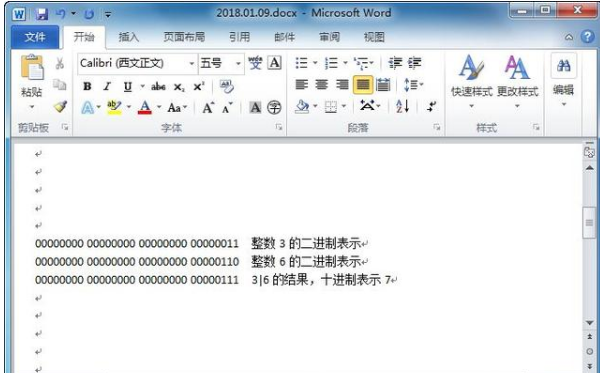Screen dimensions: 600x373
Task: Click the Word Help question mark icon
Action: (x=588, y=37)
